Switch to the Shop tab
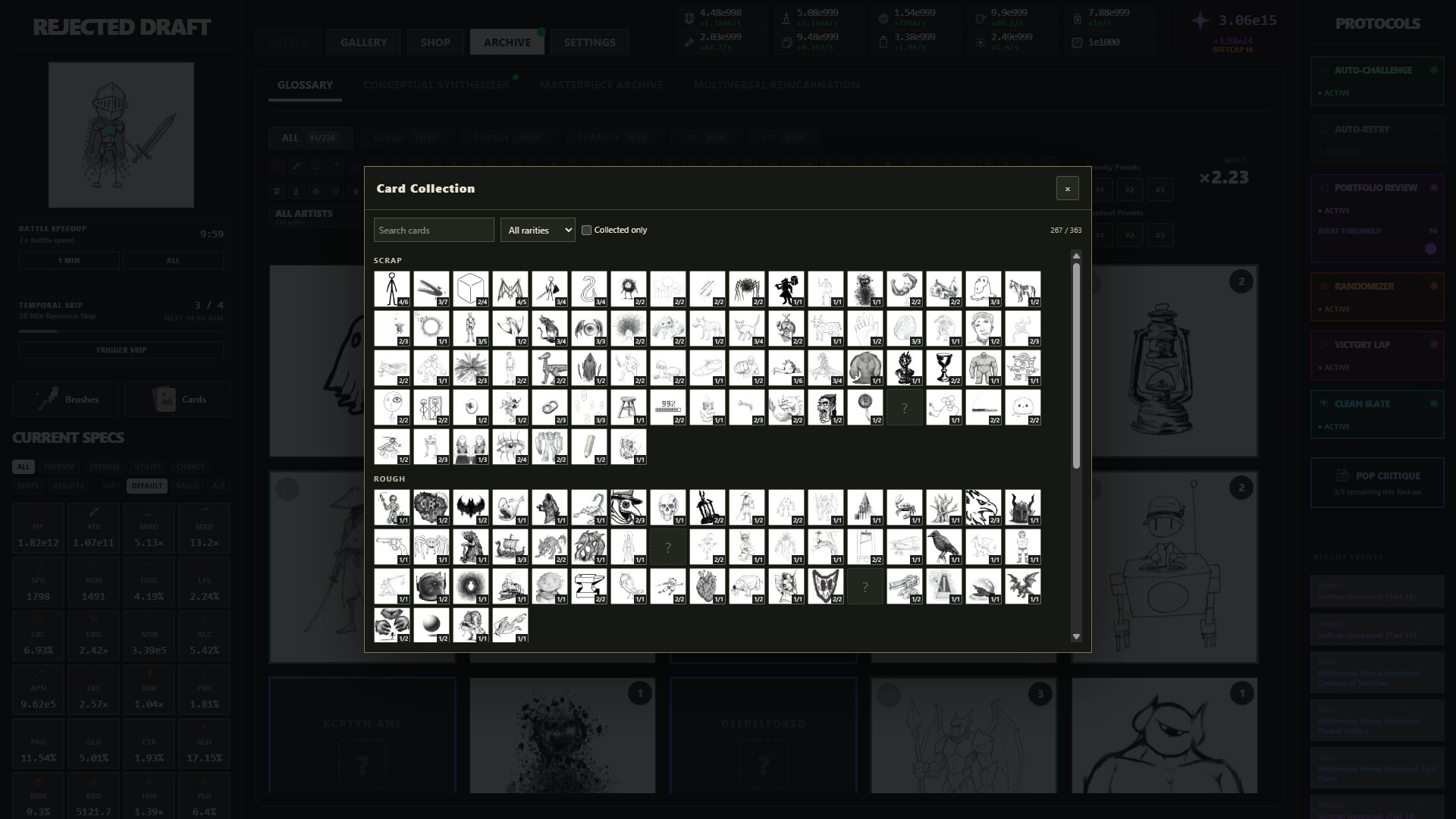The width and height of the screenshot is (1456, 819). tap(435, 42)
